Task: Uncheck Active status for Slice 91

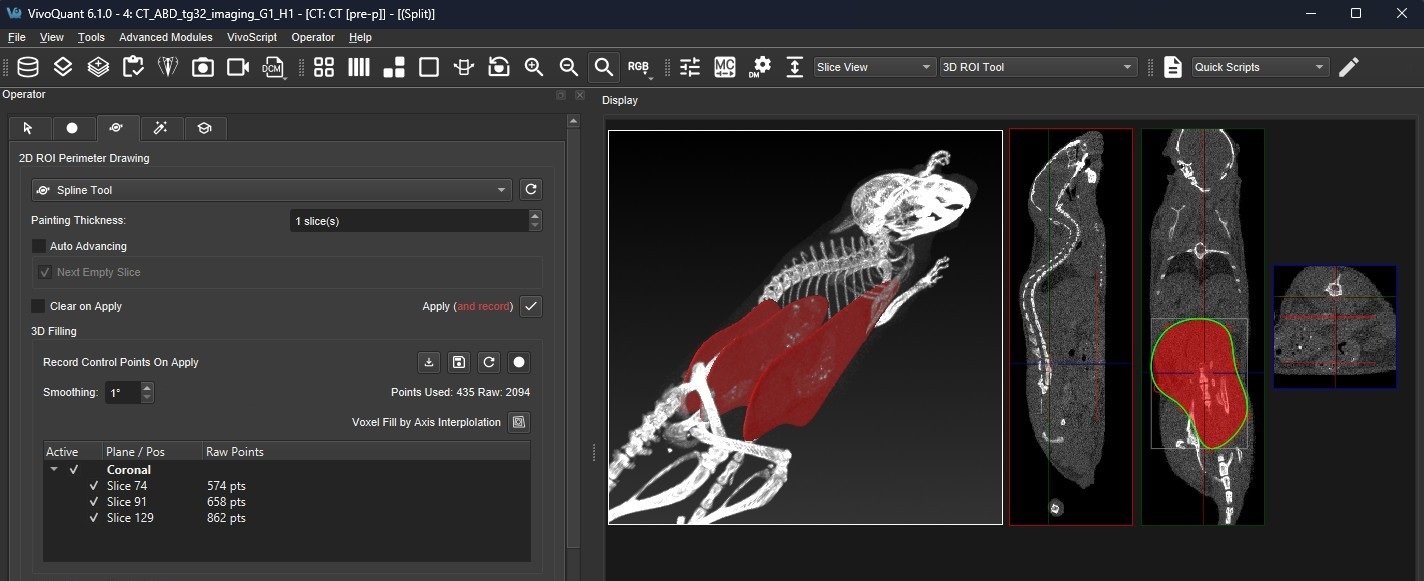Action: [93, 501]
